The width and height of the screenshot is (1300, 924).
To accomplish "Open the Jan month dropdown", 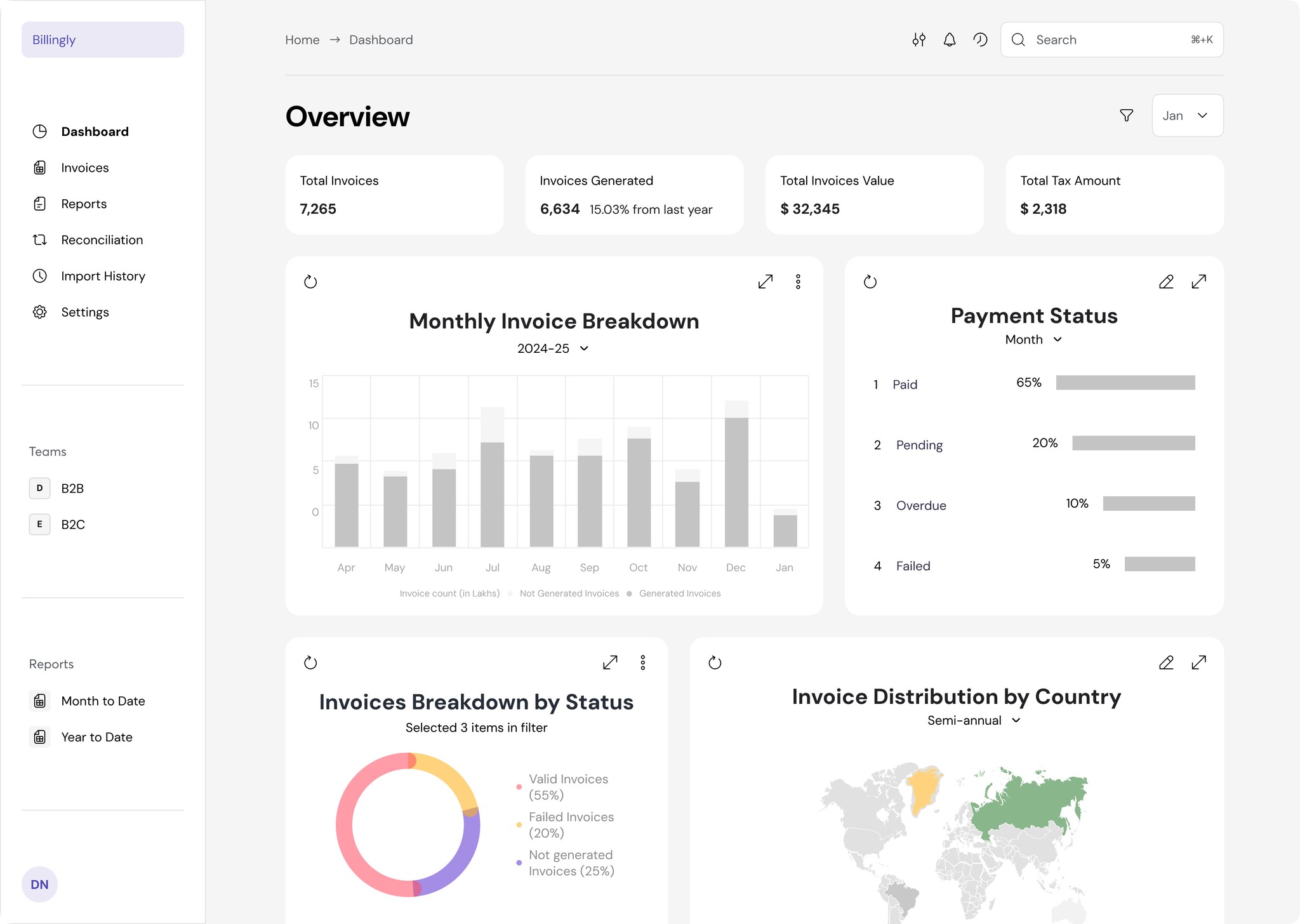I will (x=1187, y=115).
